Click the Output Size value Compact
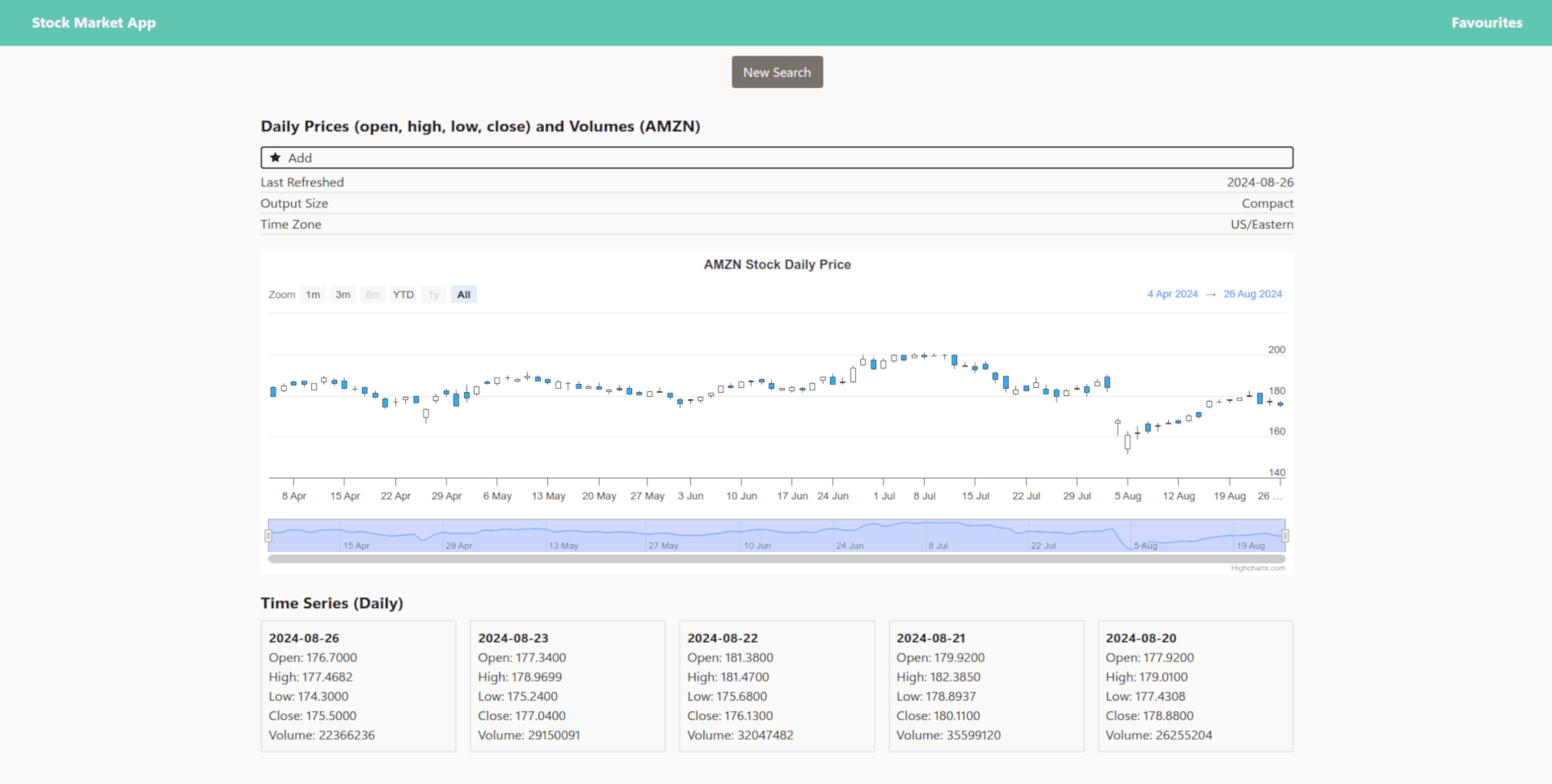The height and width of the screenshot is (784, 1552). [1267, 204]
